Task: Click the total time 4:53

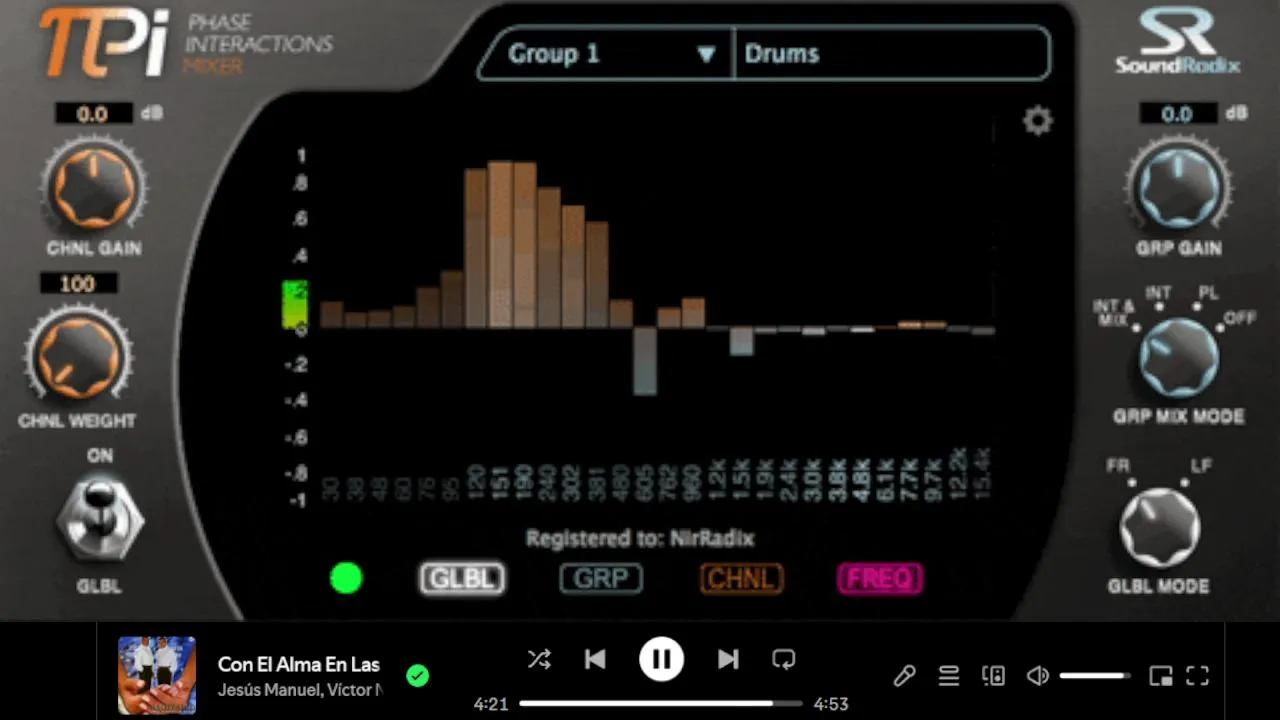Action: pos(831,704)
